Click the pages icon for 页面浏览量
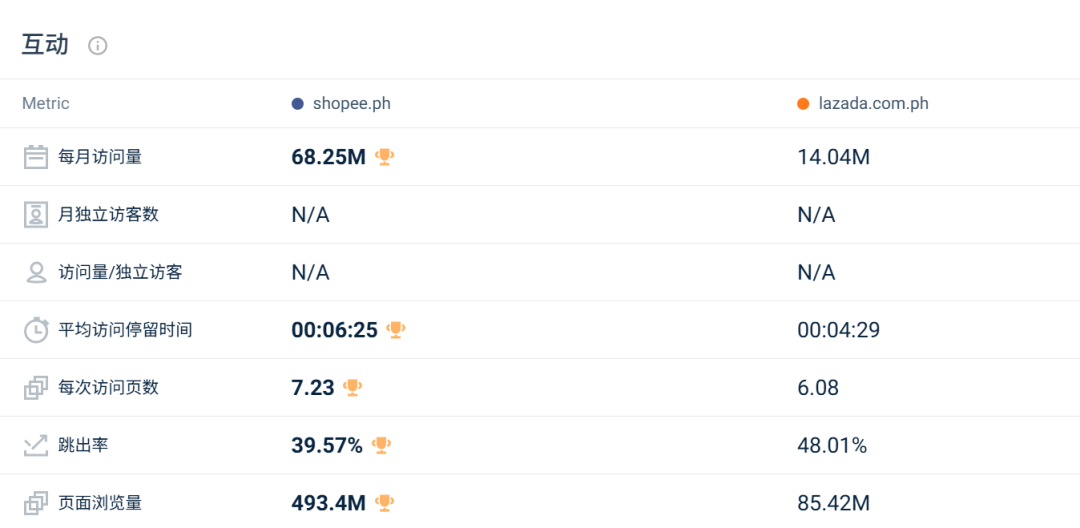 coord(36,503)
